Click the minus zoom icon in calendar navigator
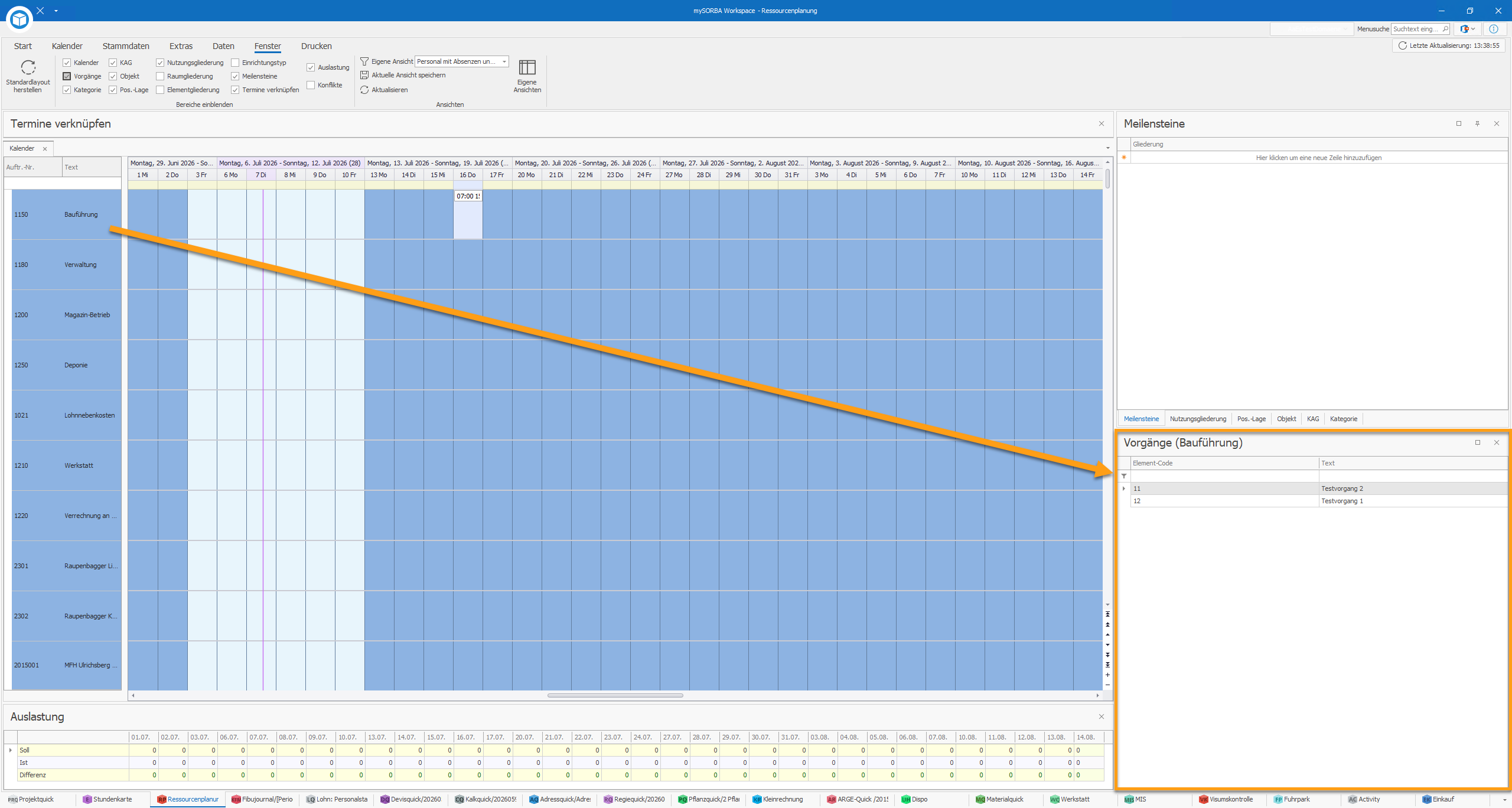 pos(1107,685)
